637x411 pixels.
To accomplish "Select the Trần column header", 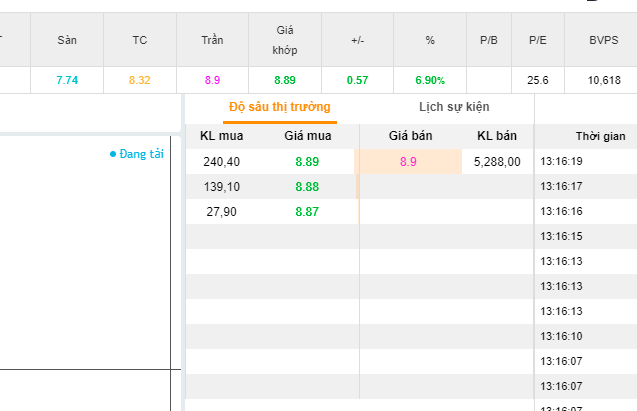I will click(212, 40).
